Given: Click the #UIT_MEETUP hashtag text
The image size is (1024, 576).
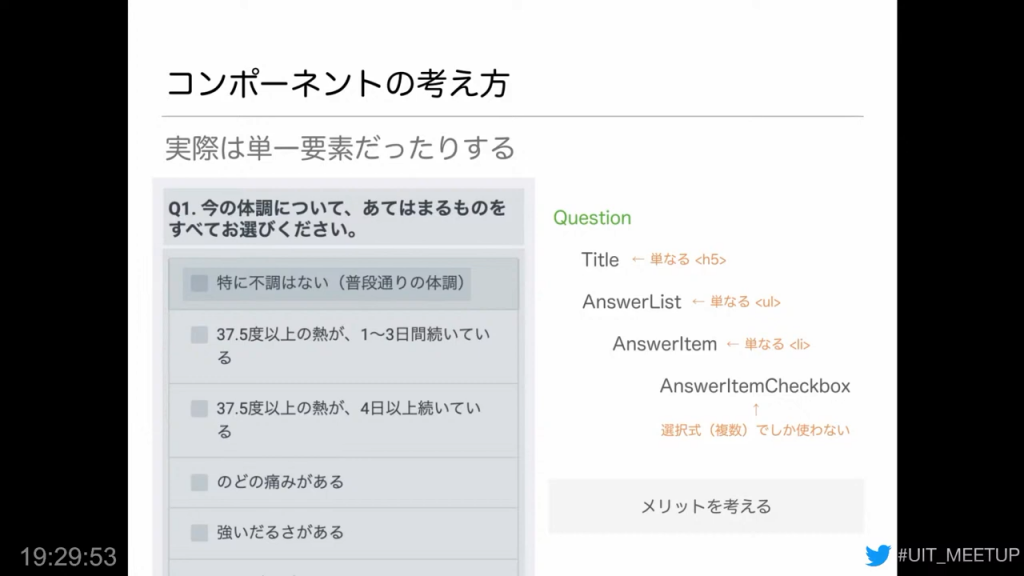Looking at the screenshot, I should pos(958,555).
